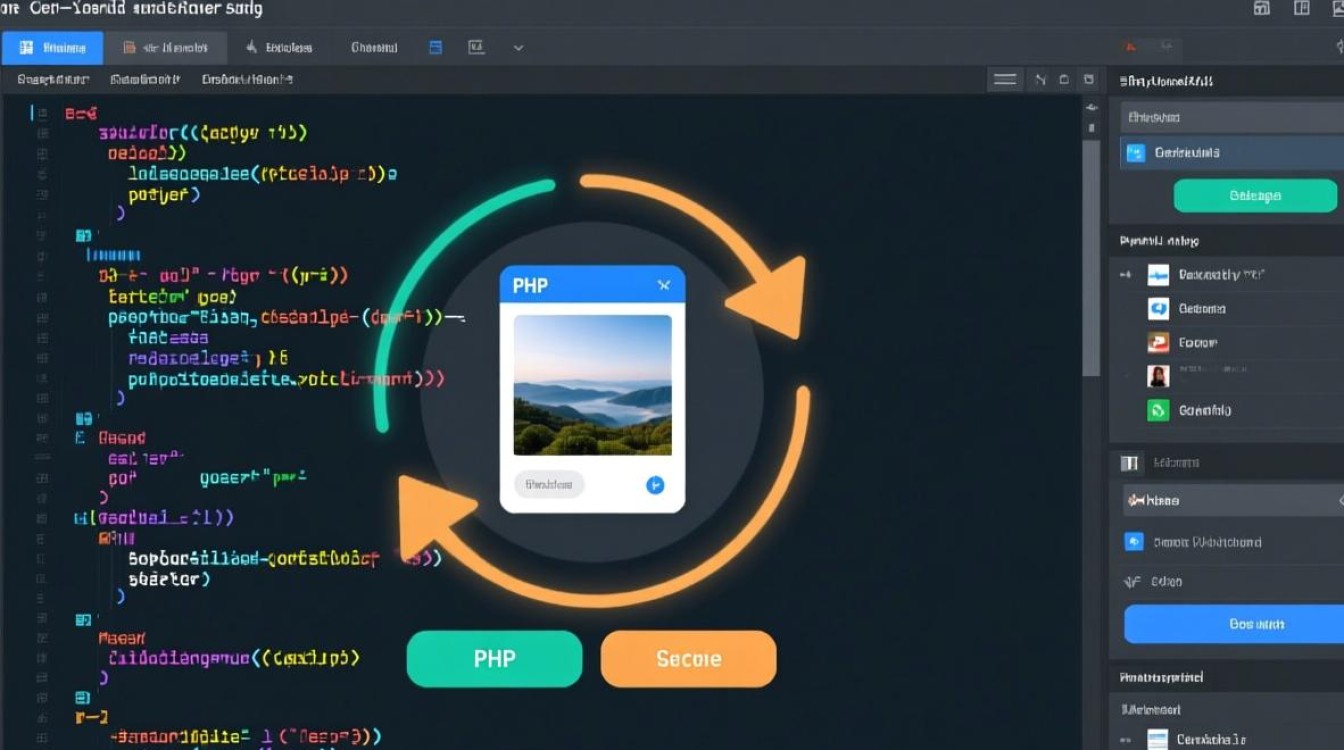Click the green icon in the right panel list

1158,410
